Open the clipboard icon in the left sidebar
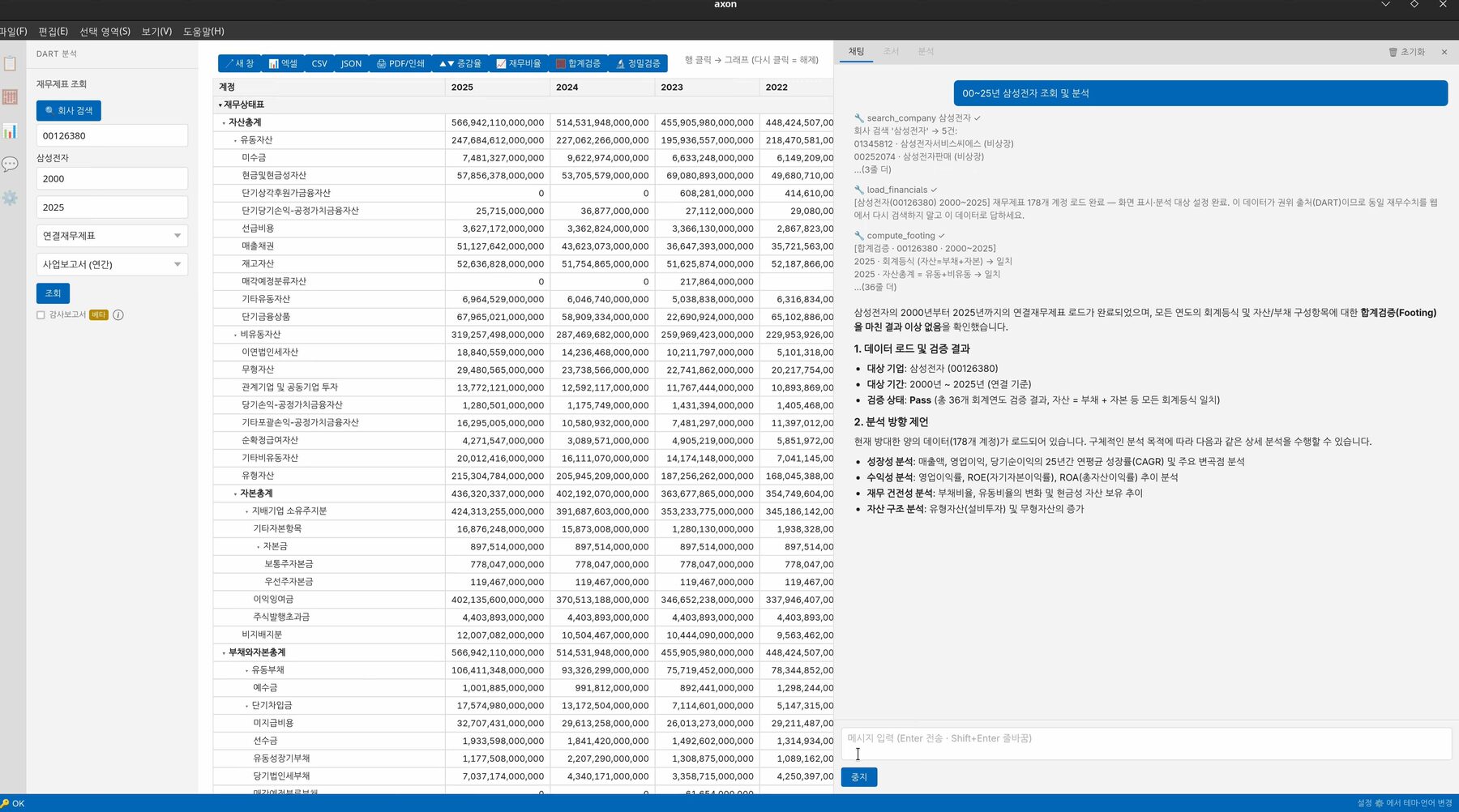Image resolution: width=1459 pixels, height=812 pixels. 11,63
